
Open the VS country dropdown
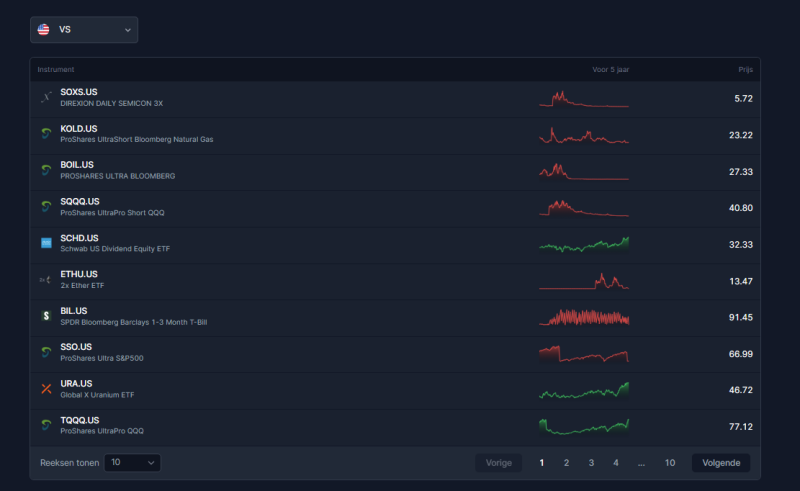tap(84, 30)
